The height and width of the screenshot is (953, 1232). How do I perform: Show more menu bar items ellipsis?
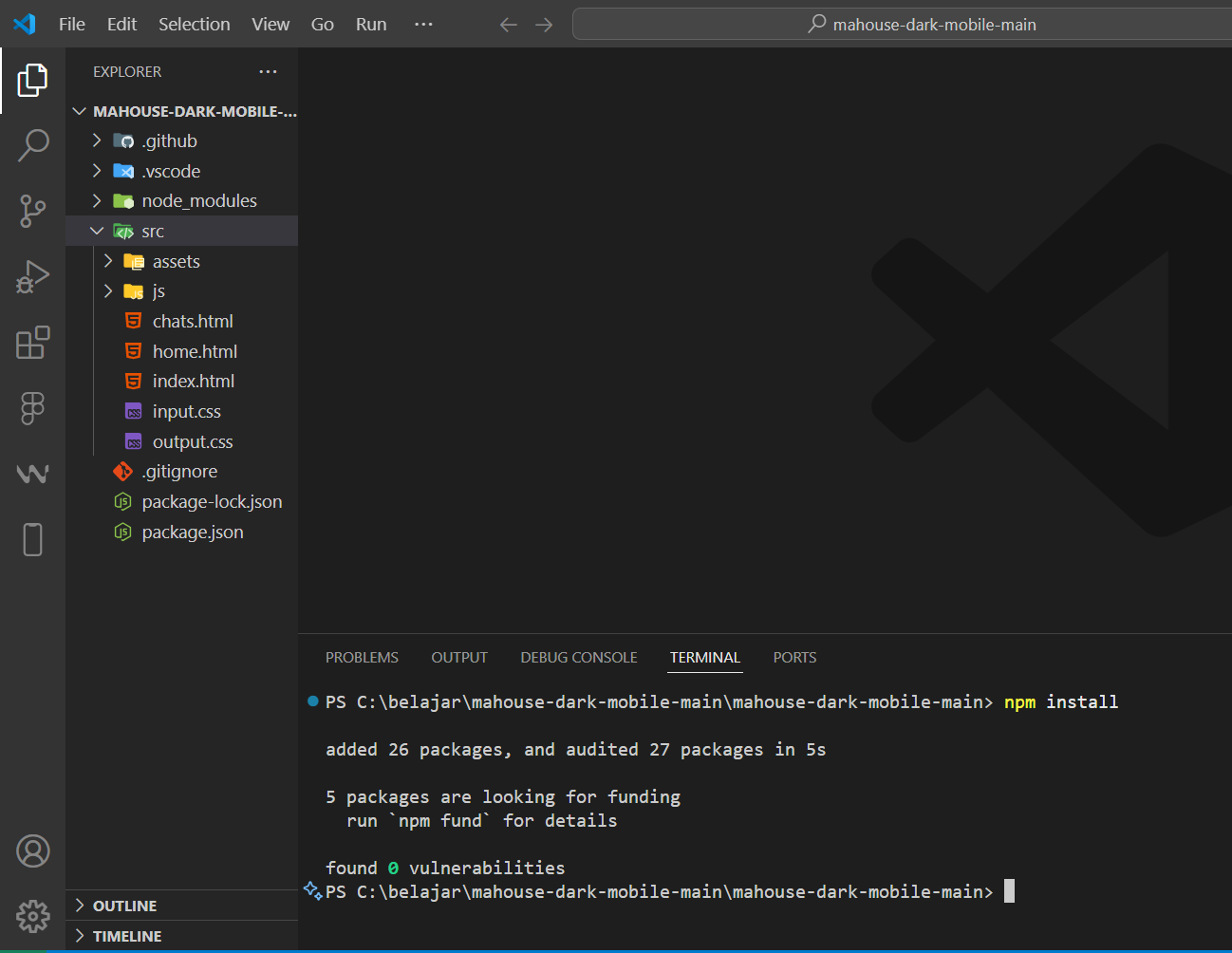tap(423, 24)
